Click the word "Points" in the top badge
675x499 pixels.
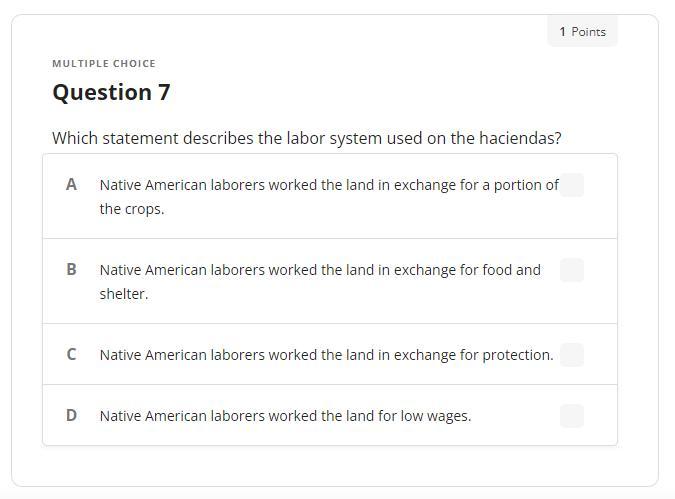pos(589,32)
